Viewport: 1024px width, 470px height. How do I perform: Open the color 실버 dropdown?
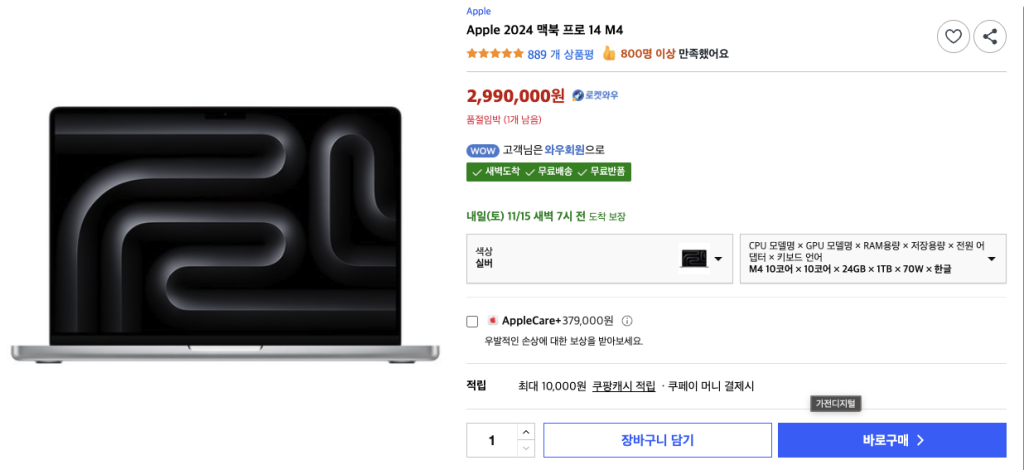click(599, 258)
